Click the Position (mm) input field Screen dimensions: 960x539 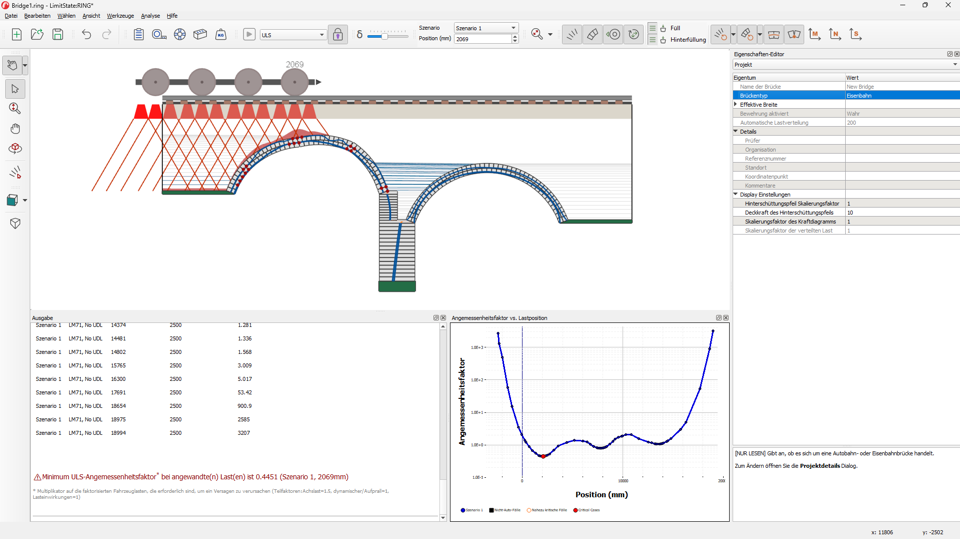click(x=482, y=39)
